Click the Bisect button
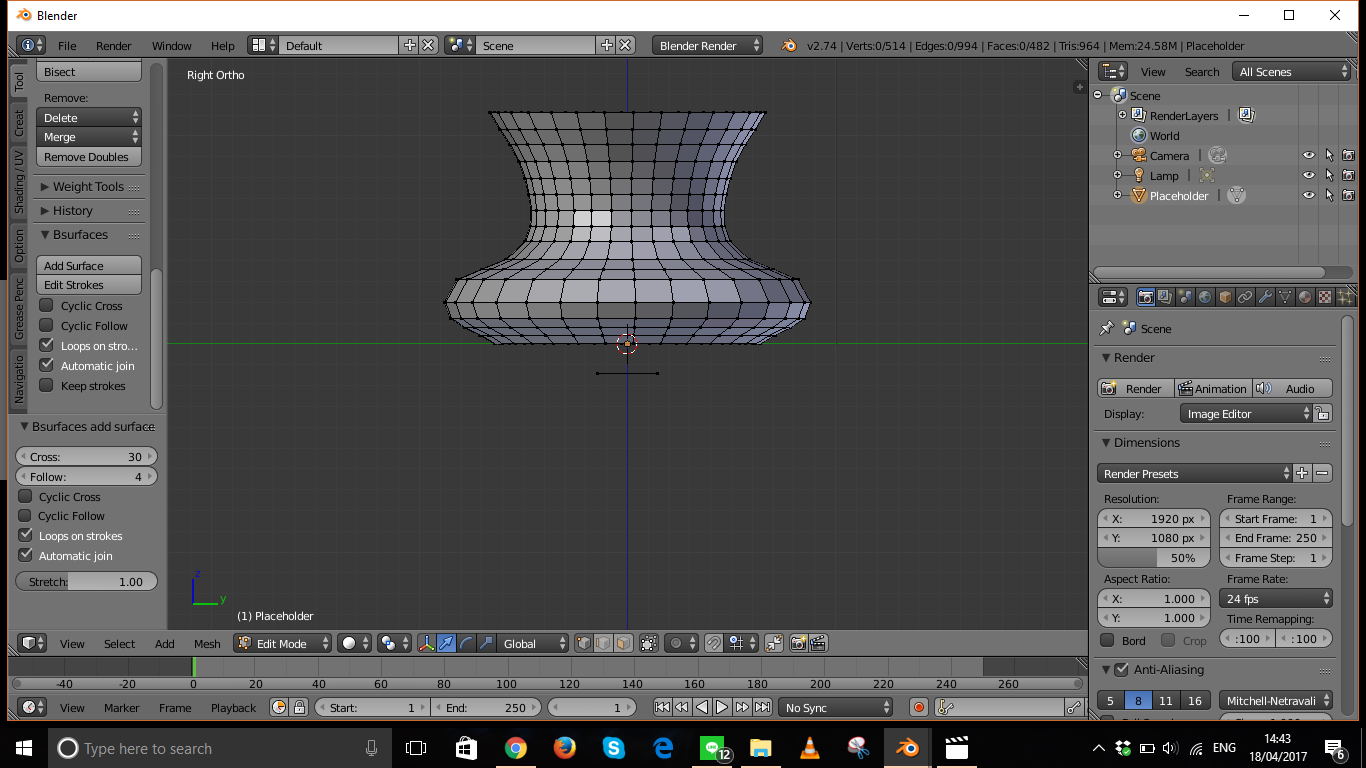 point(89,72)
